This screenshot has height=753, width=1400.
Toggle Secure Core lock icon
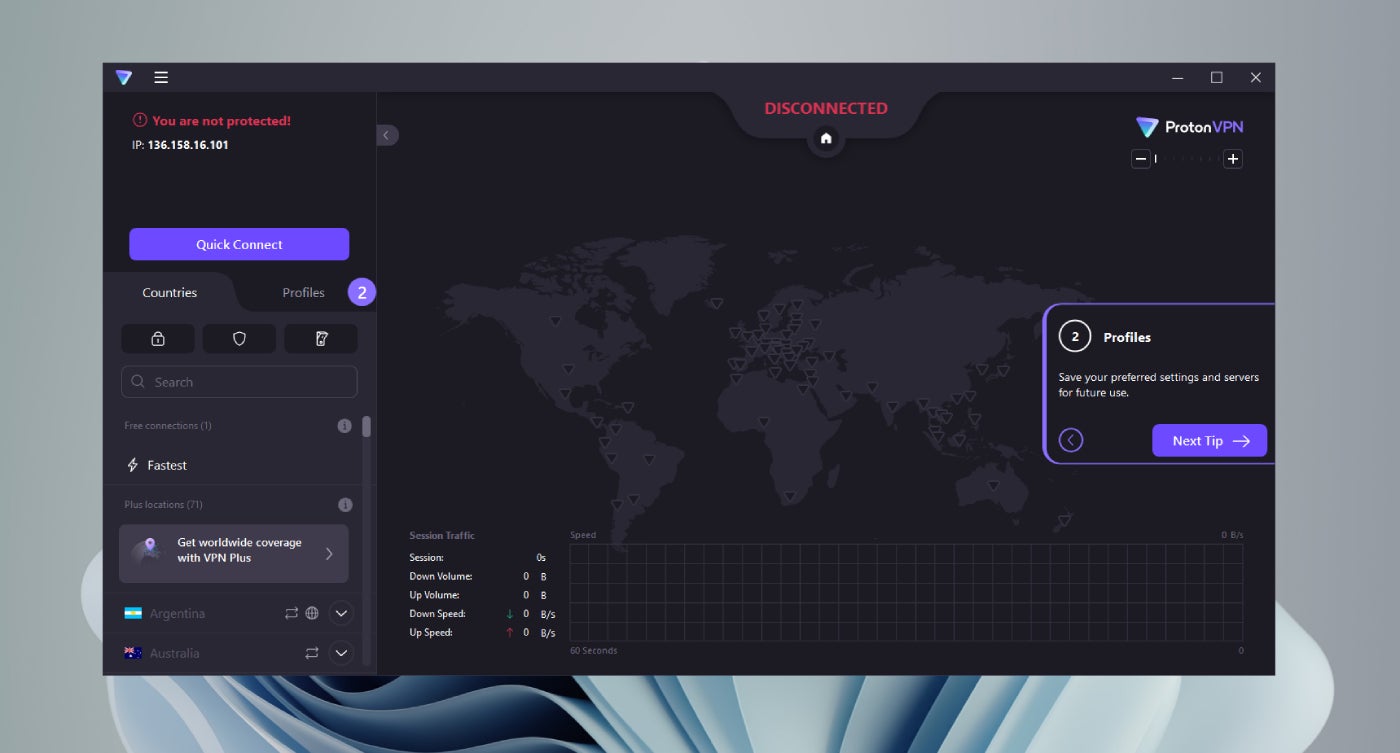pyautogui.click(x=158, y=339)
